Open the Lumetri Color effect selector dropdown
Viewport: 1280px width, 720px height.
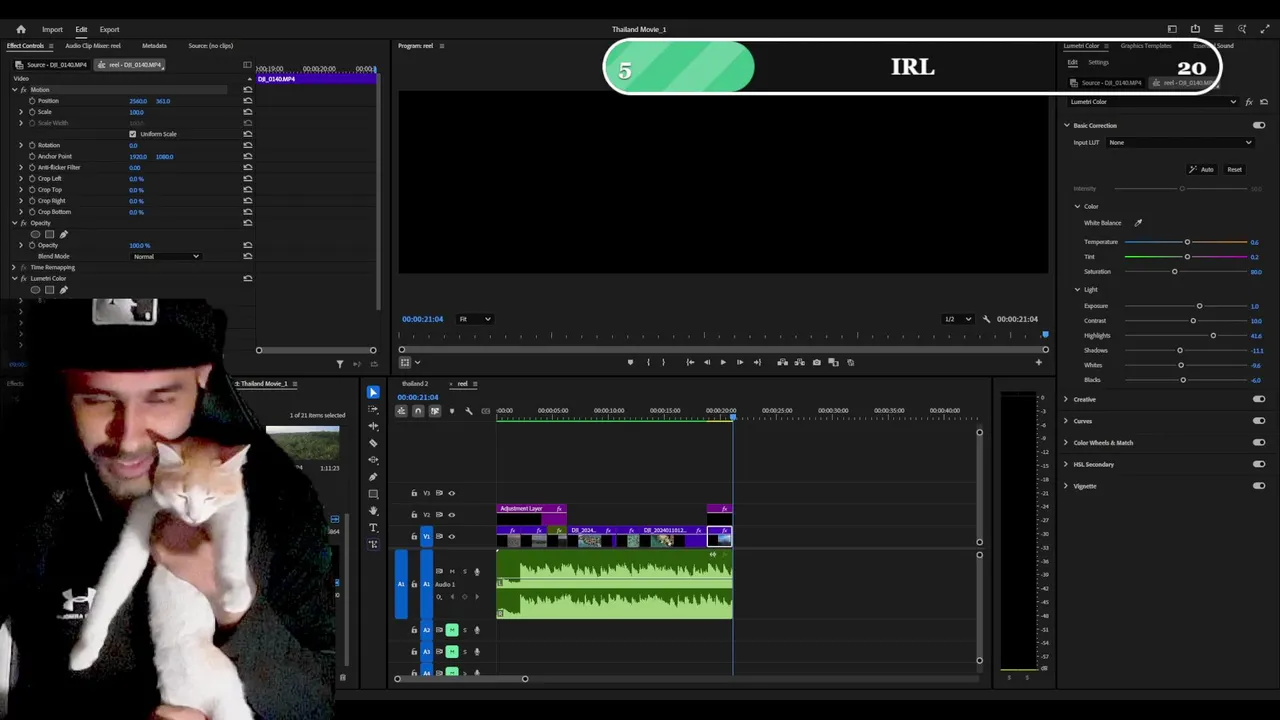click(x=1153, y=102)
